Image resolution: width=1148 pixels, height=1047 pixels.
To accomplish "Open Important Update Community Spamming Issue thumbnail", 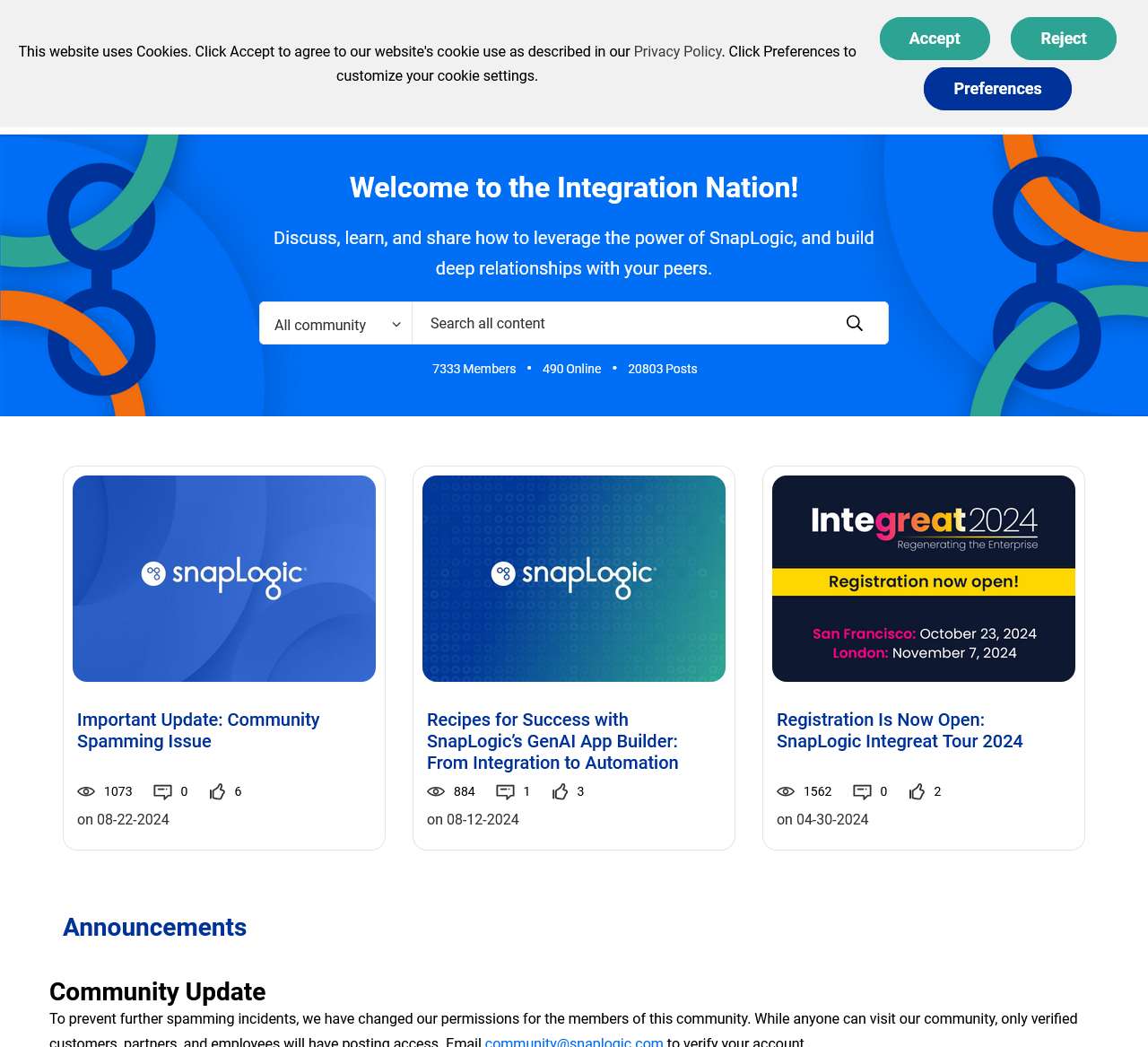I will 224,579.
